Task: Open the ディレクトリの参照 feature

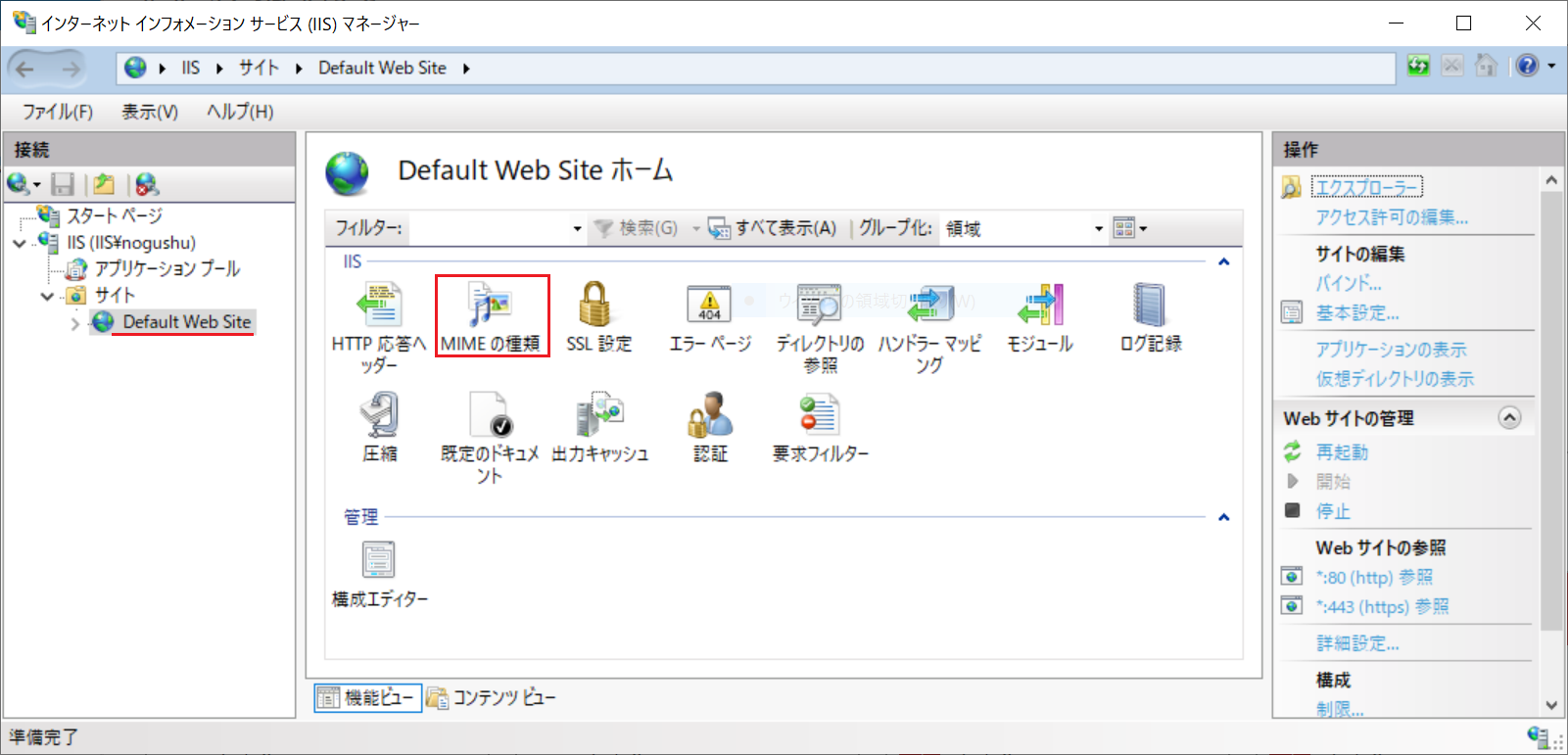Action: 820,327
